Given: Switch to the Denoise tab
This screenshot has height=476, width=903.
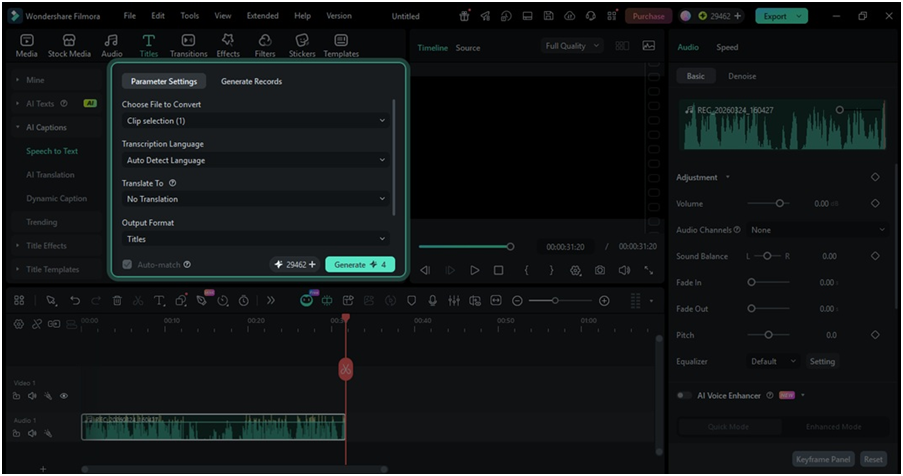Looking at the screenshot, I should (742, 76).
